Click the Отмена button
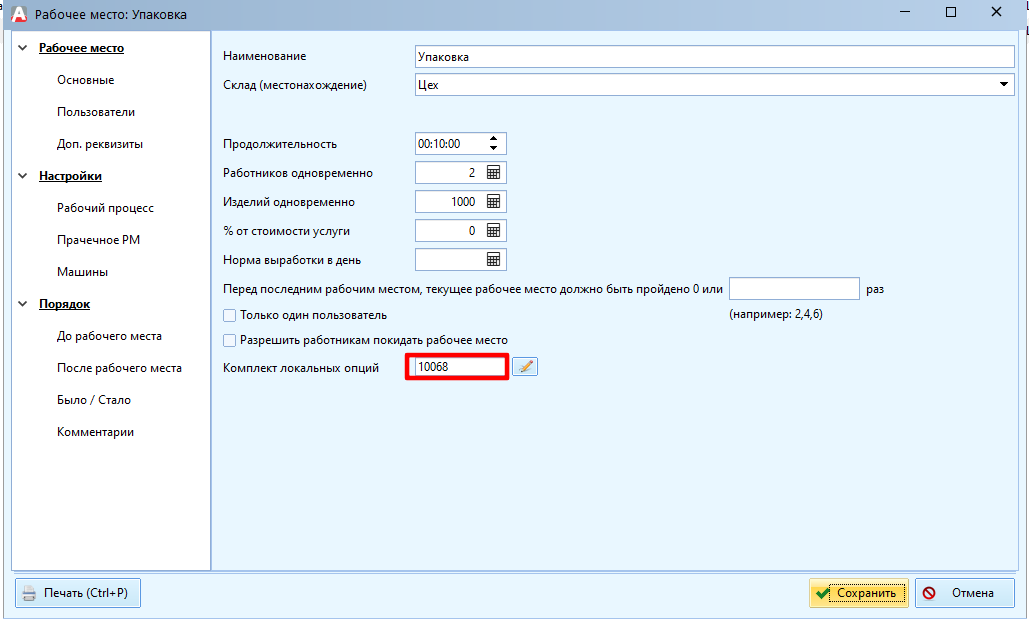 pyautogui.click(x=964, y=593)
